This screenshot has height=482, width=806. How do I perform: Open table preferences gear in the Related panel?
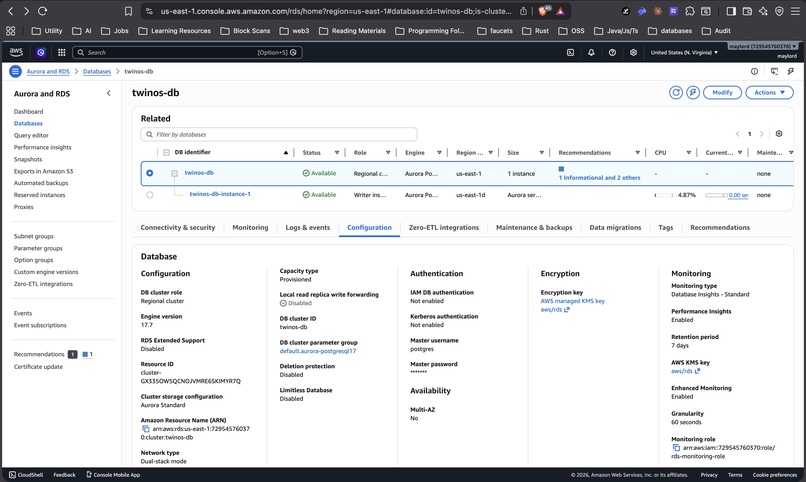click(779, 134)
